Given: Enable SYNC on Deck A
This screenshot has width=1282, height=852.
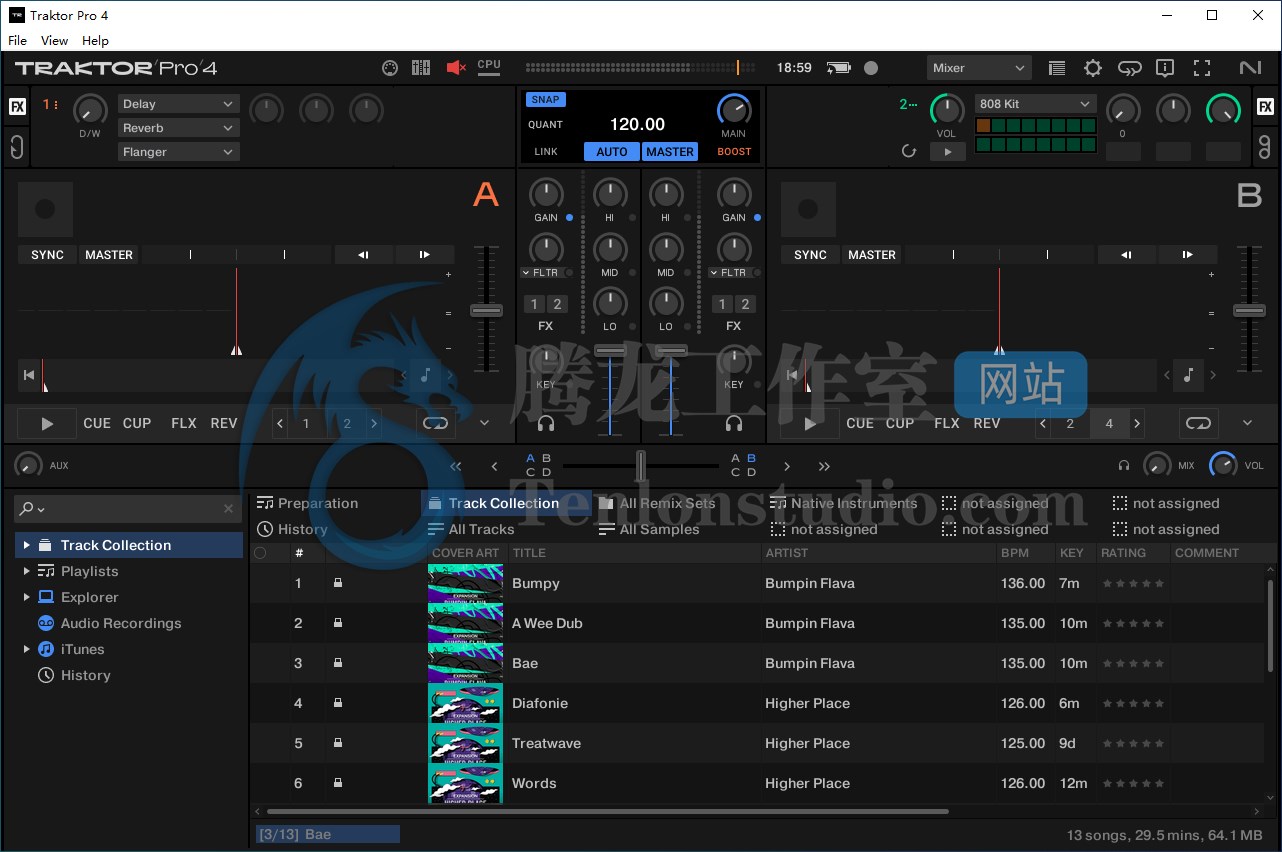Looking at the screenshot, I should tap(47, 255).
